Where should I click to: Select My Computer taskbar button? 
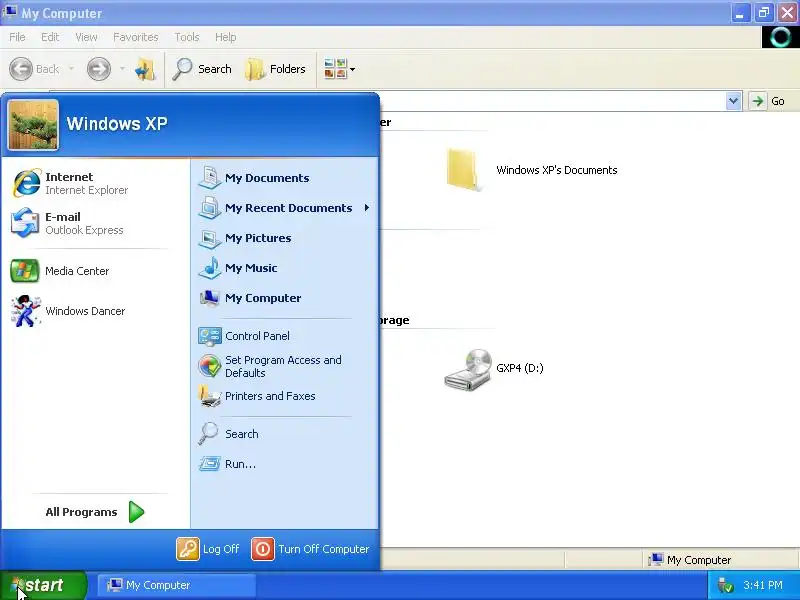click(176, 585)
